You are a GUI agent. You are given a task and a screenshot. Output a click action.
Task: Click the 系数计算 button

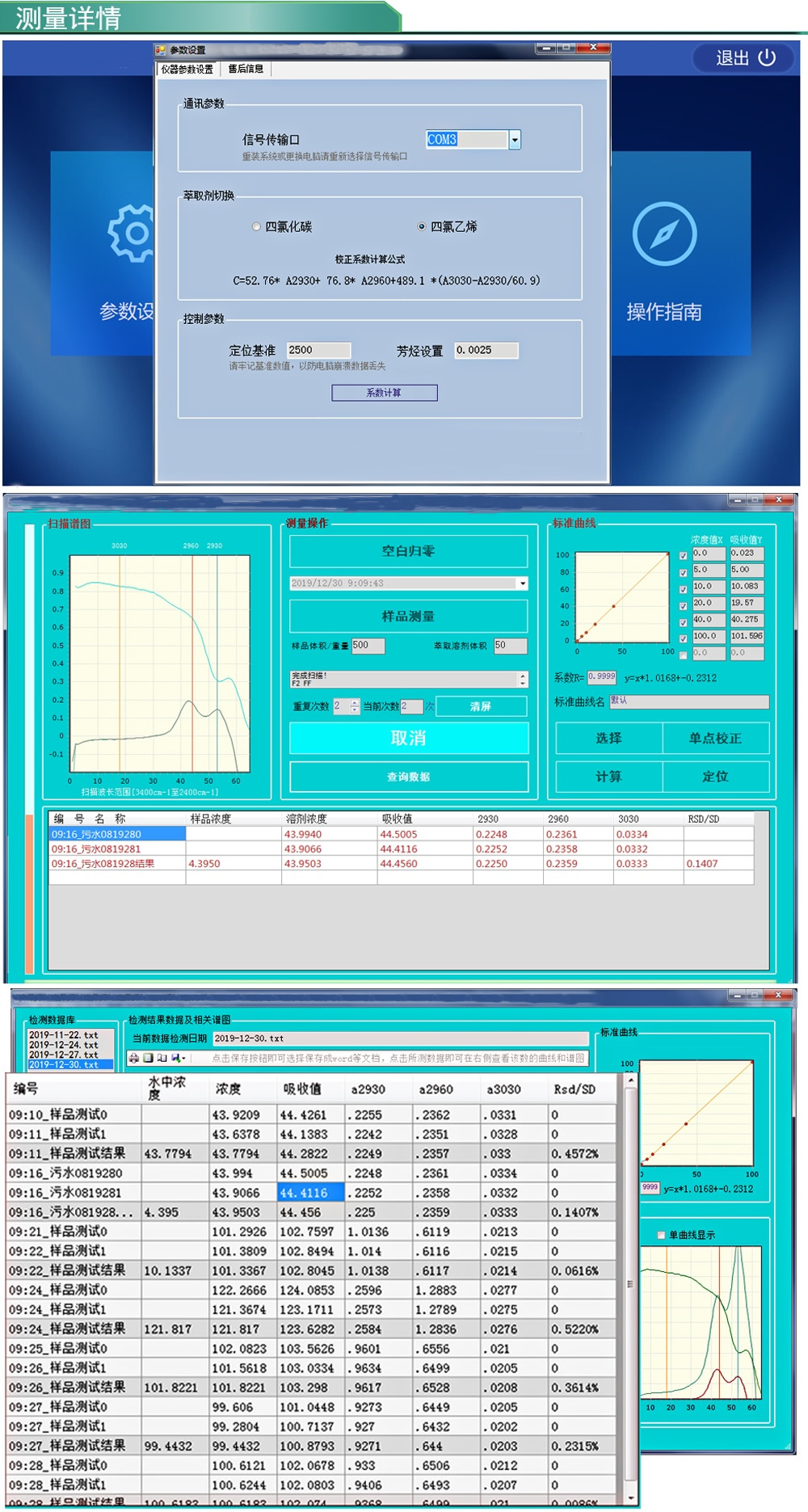384,393
